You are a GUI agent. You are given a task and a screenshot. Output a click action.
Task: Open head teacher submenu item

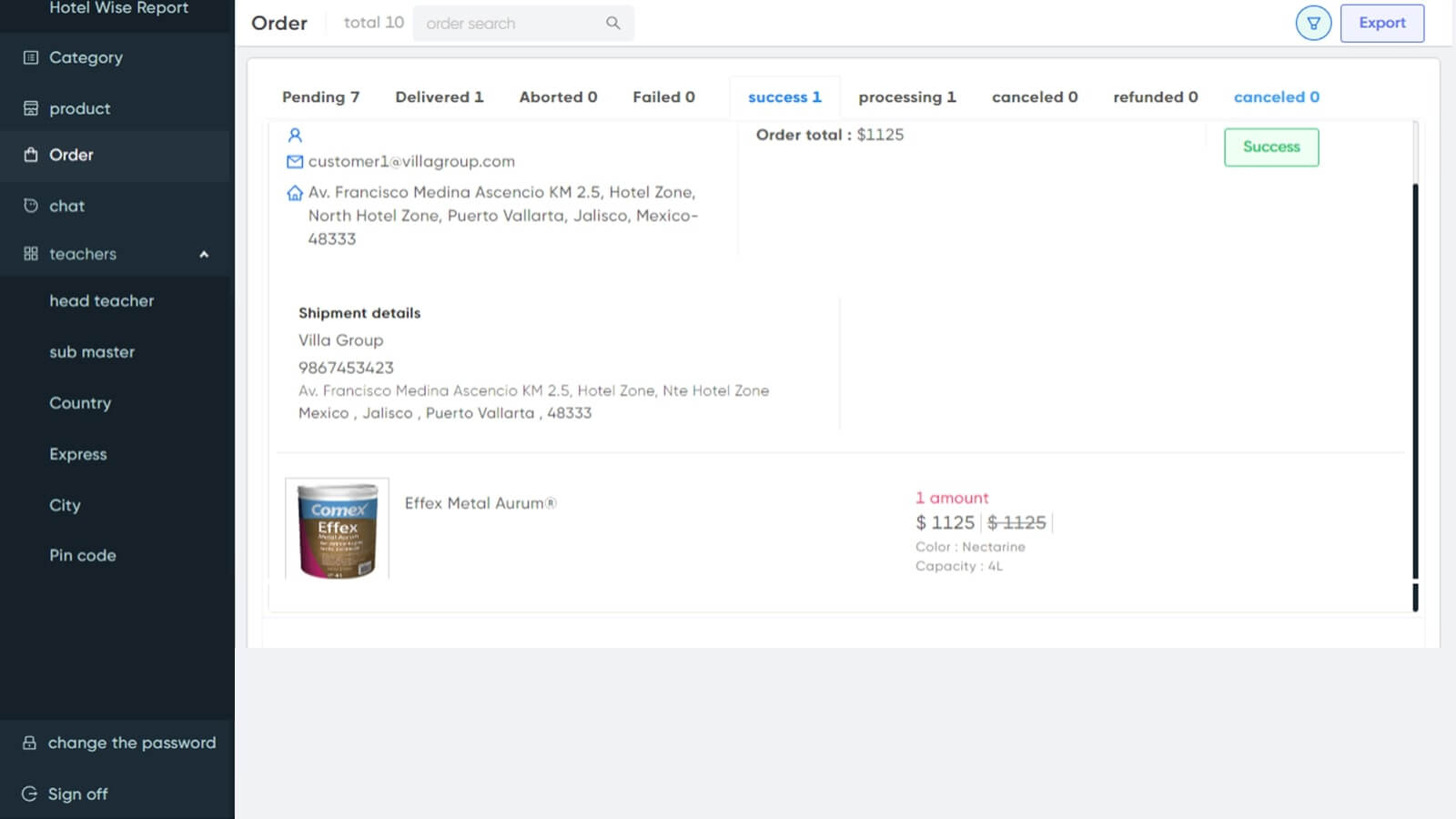point(101,301)
